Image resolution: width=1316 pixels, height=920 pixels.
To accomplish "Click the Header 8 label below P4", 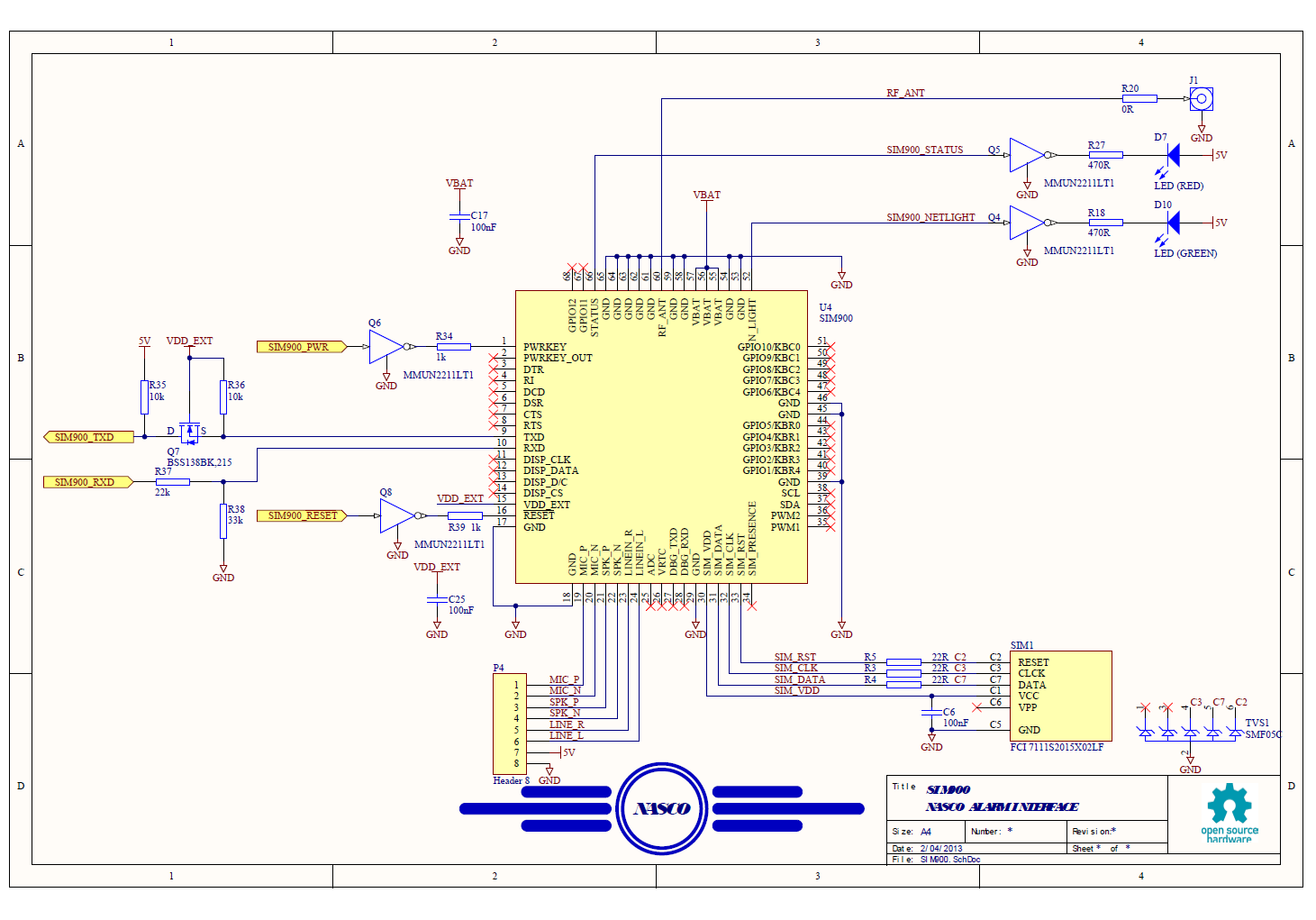I will coord(512,780).
